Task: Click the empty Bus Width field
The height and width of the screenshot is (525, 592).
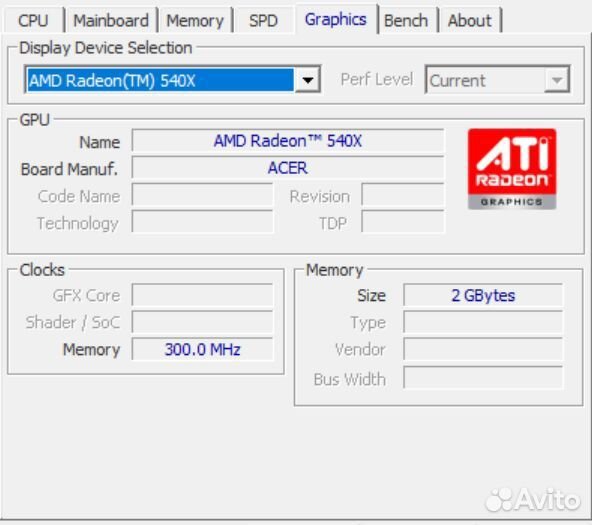Action: [x=483, y=377]
